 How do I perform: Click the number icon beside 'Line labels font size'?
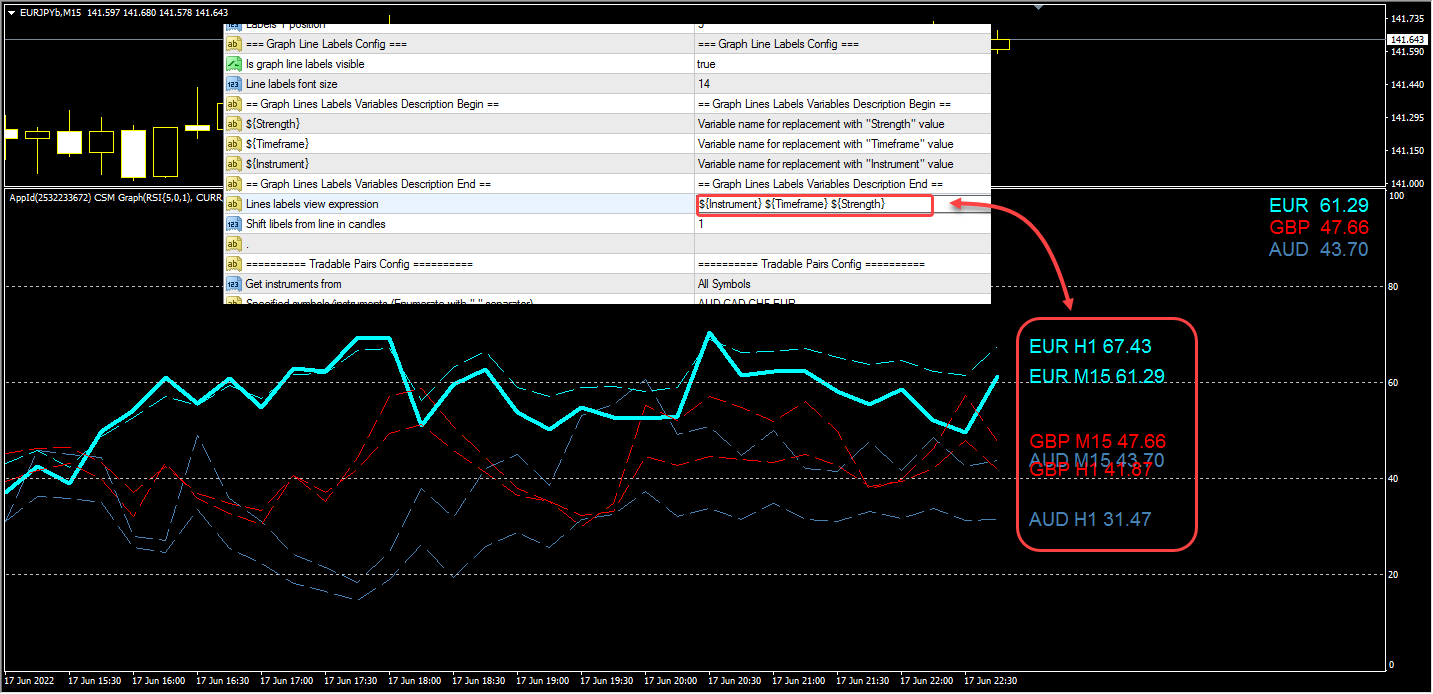[233, 84]
